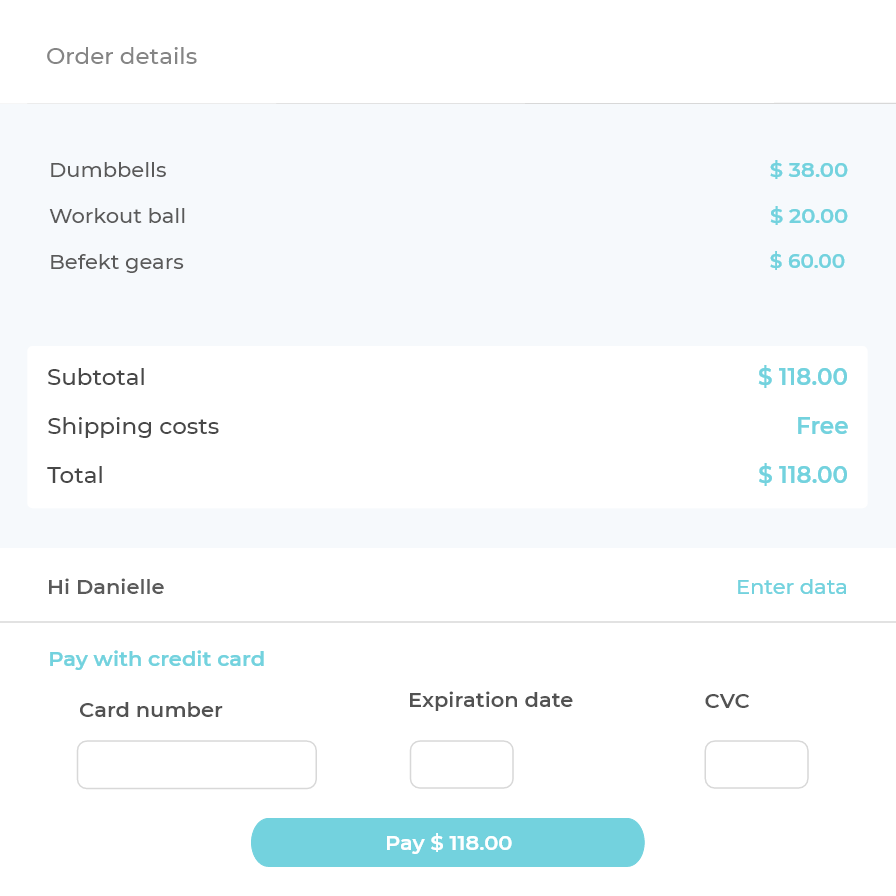Select the Dumbbells order item

click(108, 170)
